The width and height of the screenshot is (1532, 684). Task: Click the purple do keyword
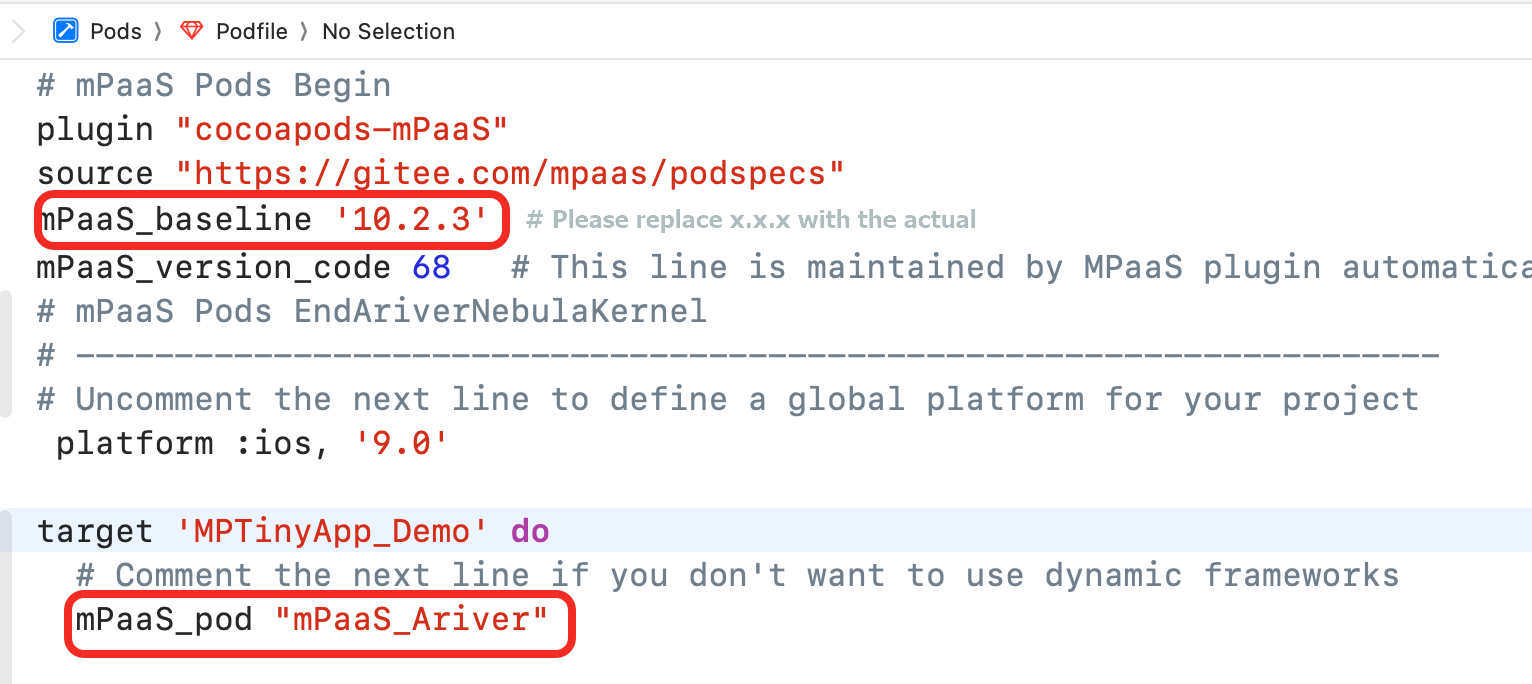530,531
